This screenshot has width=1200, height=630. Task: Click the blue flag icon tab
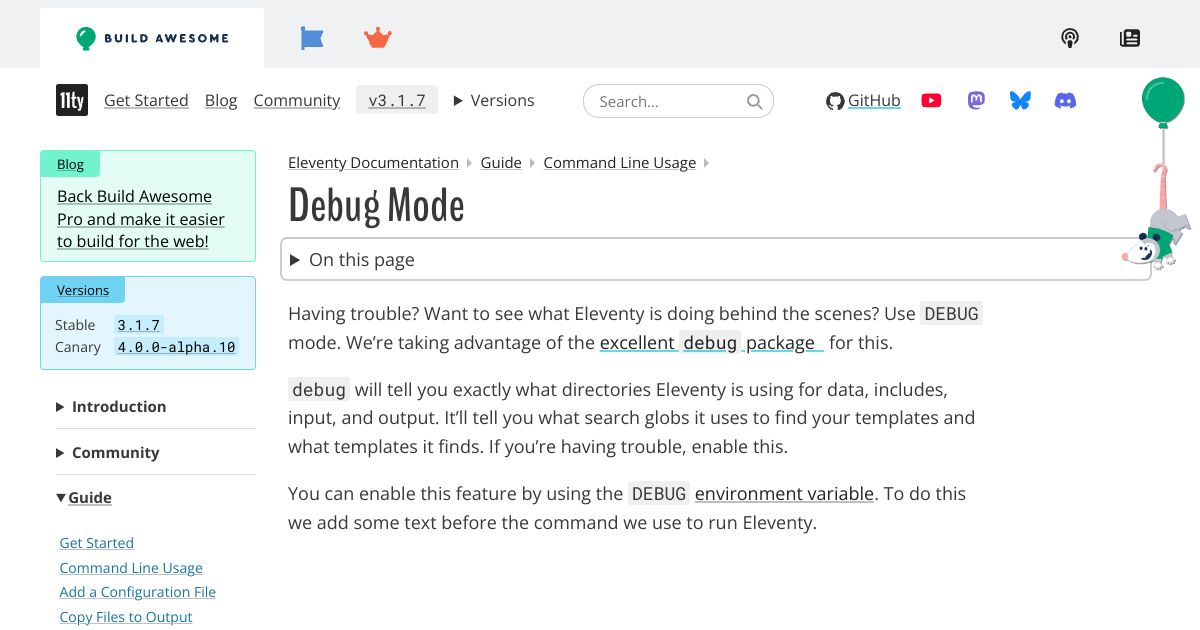tap(312, 38)
